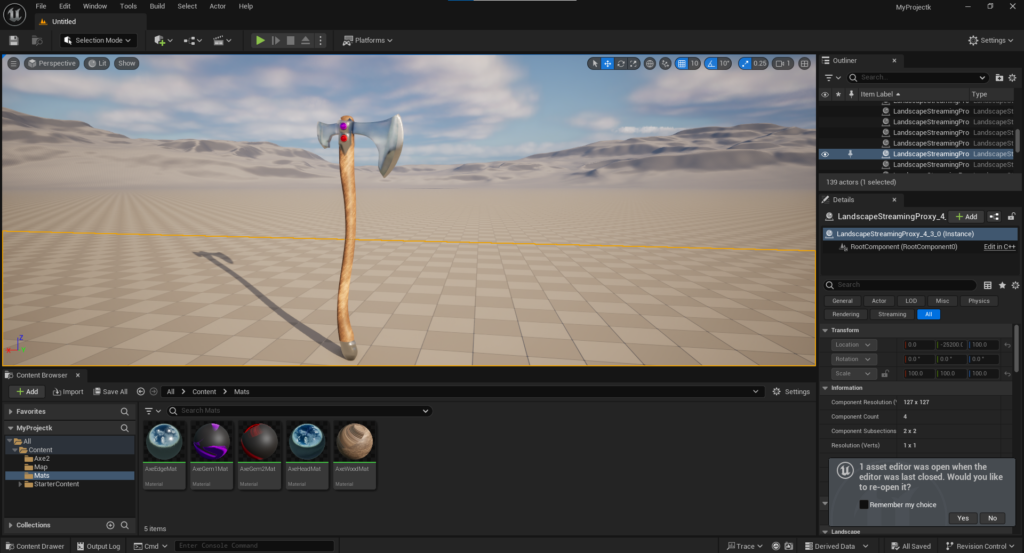This screenshot has width=1024, height=553.
Task: Open the viewport hamburger options menu
Action: click(x=13, y=63)
